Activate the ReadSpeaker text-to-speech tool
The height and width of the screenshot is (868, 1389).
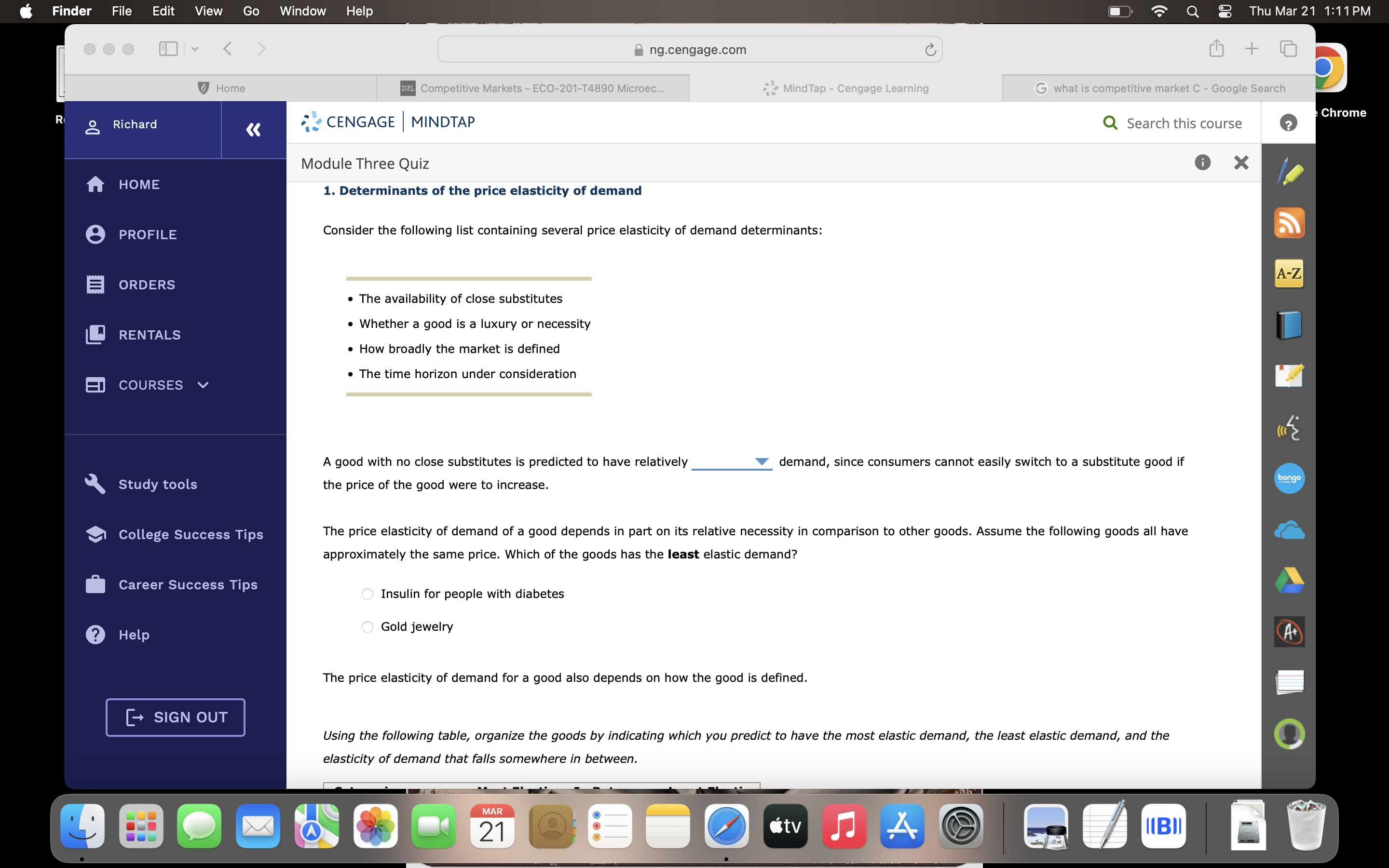[1290, 428]
